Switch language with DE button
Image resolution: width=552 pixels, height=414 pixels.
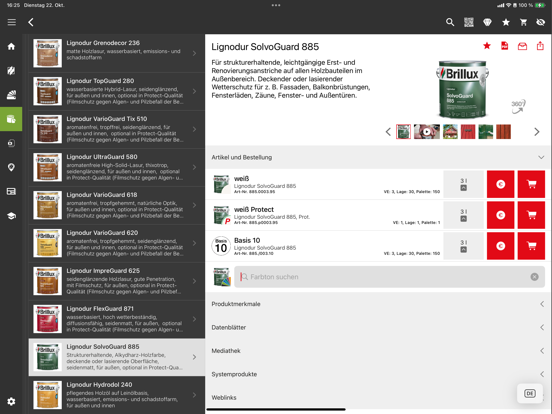[529, 394]
